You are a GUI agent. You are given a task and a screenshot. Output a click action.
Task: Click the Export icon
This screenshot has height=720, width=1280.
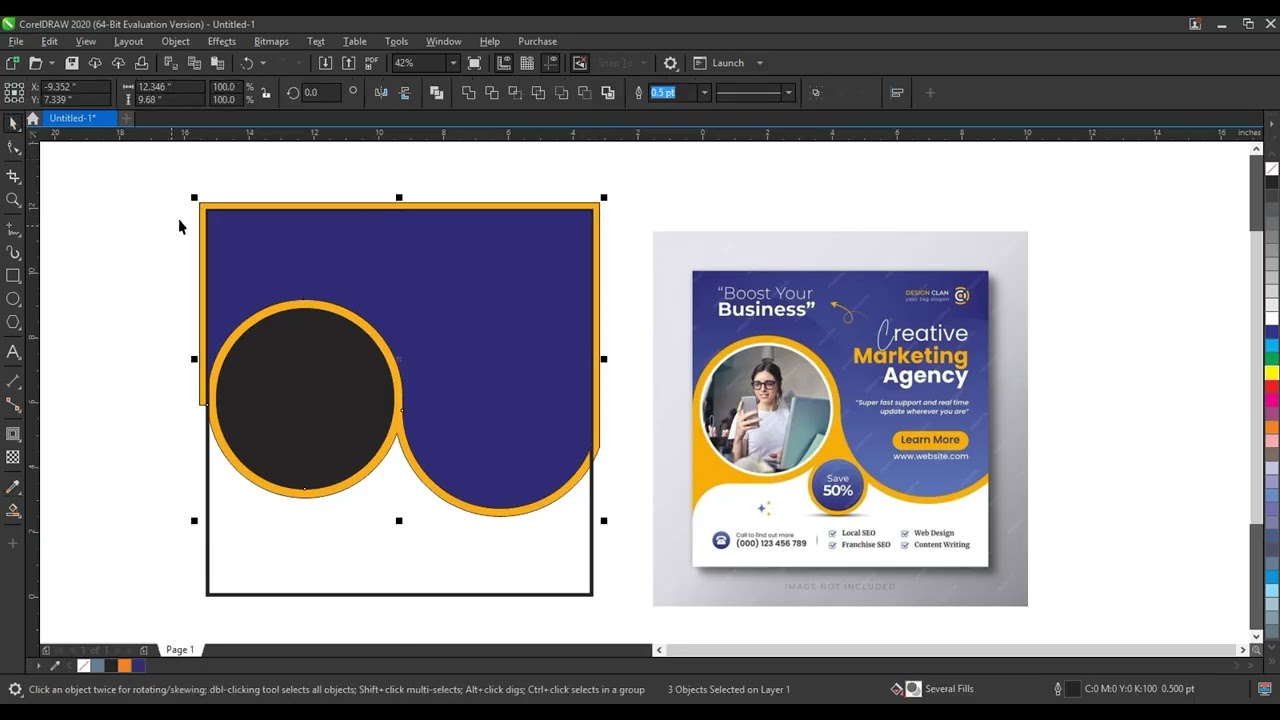(x=348, y=63)
